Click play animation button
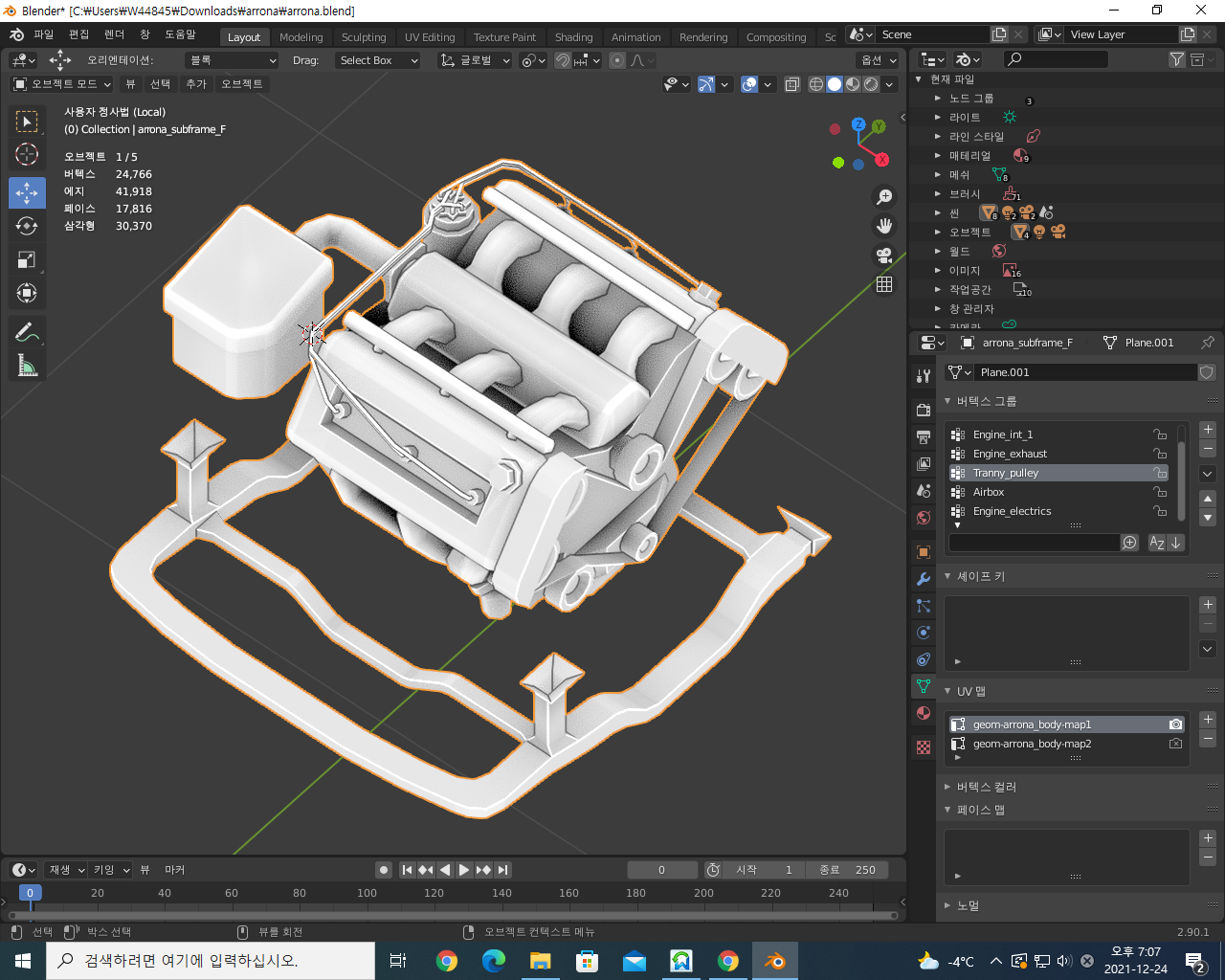Screen dimensions: 1225x980 point(464,870)
